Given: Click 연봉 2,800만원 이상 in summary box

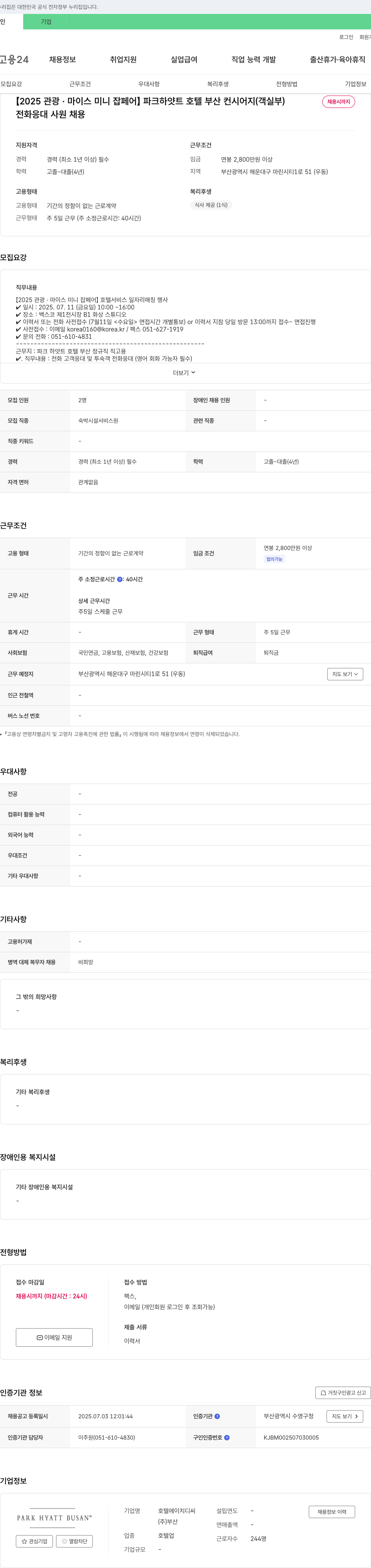Looking at the screenshot, I should (x=246, y=159).
